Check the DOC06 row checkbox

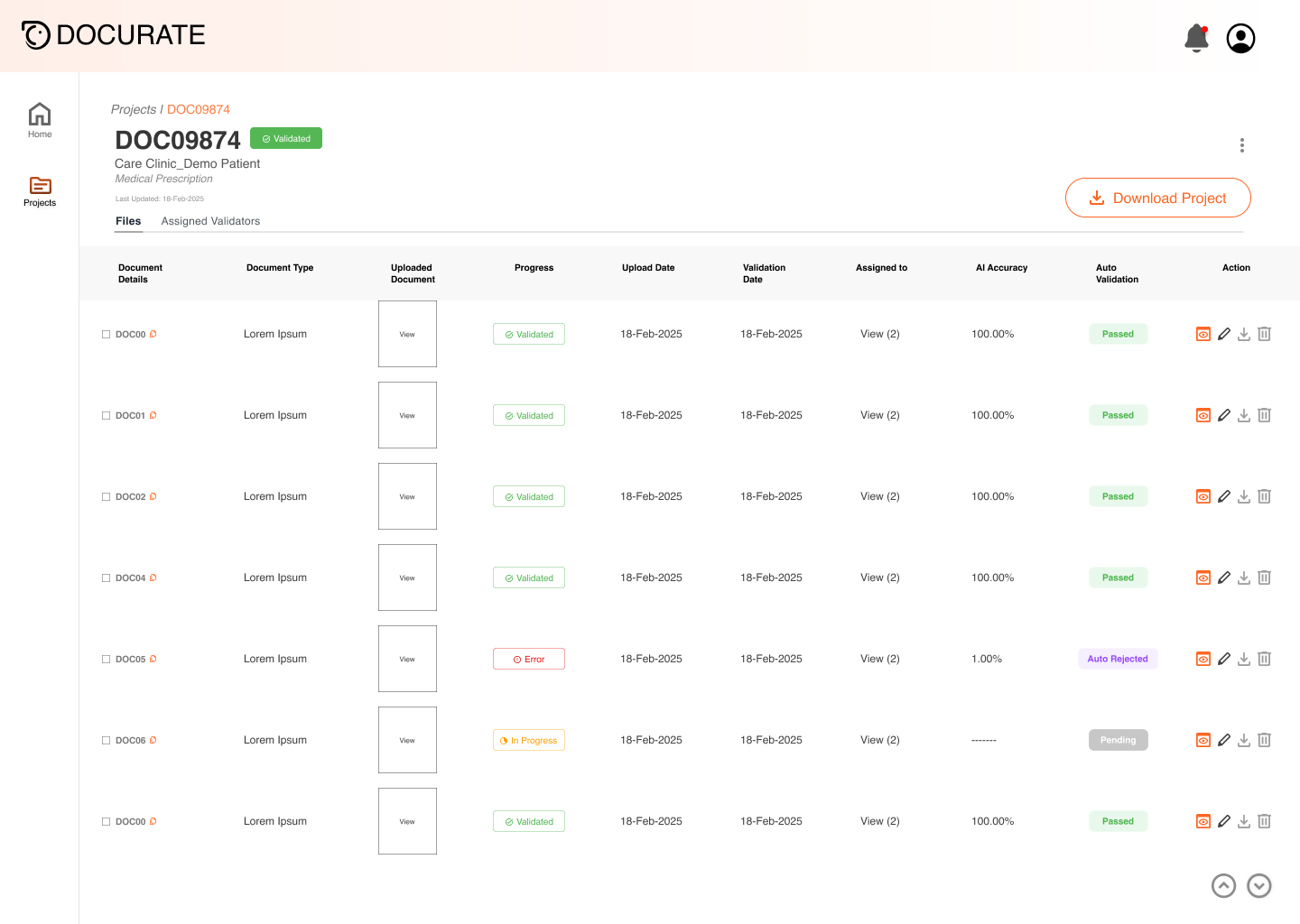(x=106, y=741)
